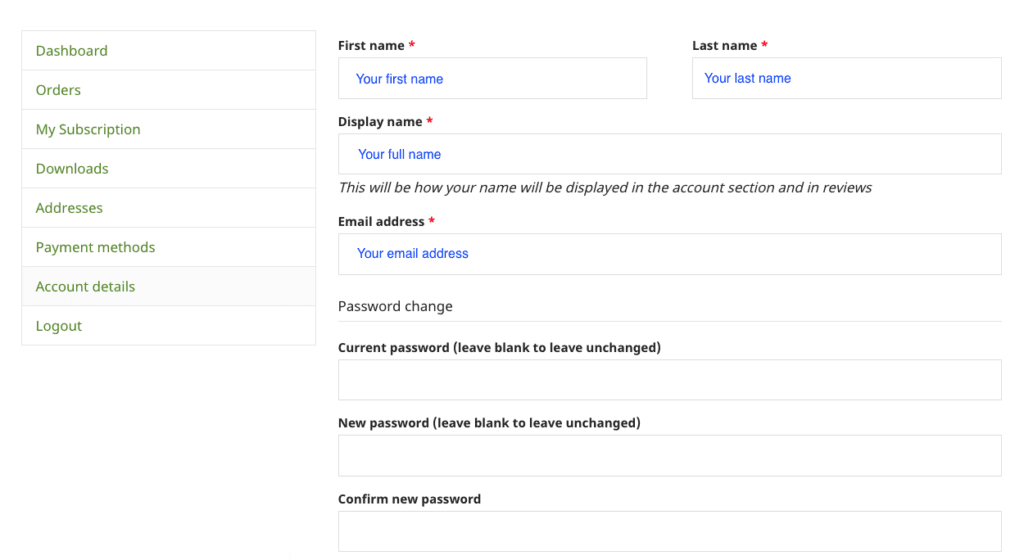The image size is (1024, 560).
Task: Select Payment methods in sidebar
Action: [95, 247]
